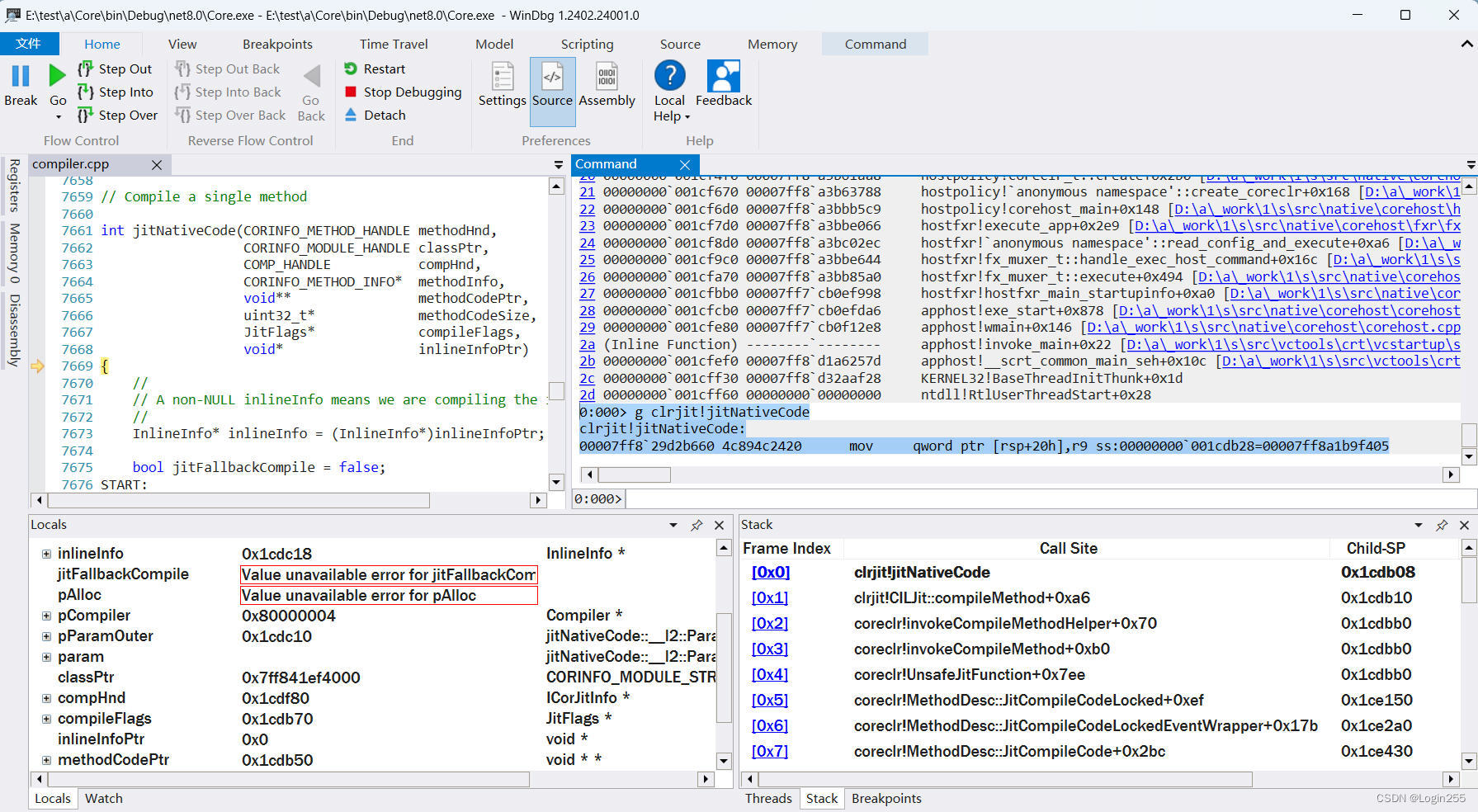1478x812 pixels.
Task: Click the red Stop Debugging icon
Action: point(351,92)
